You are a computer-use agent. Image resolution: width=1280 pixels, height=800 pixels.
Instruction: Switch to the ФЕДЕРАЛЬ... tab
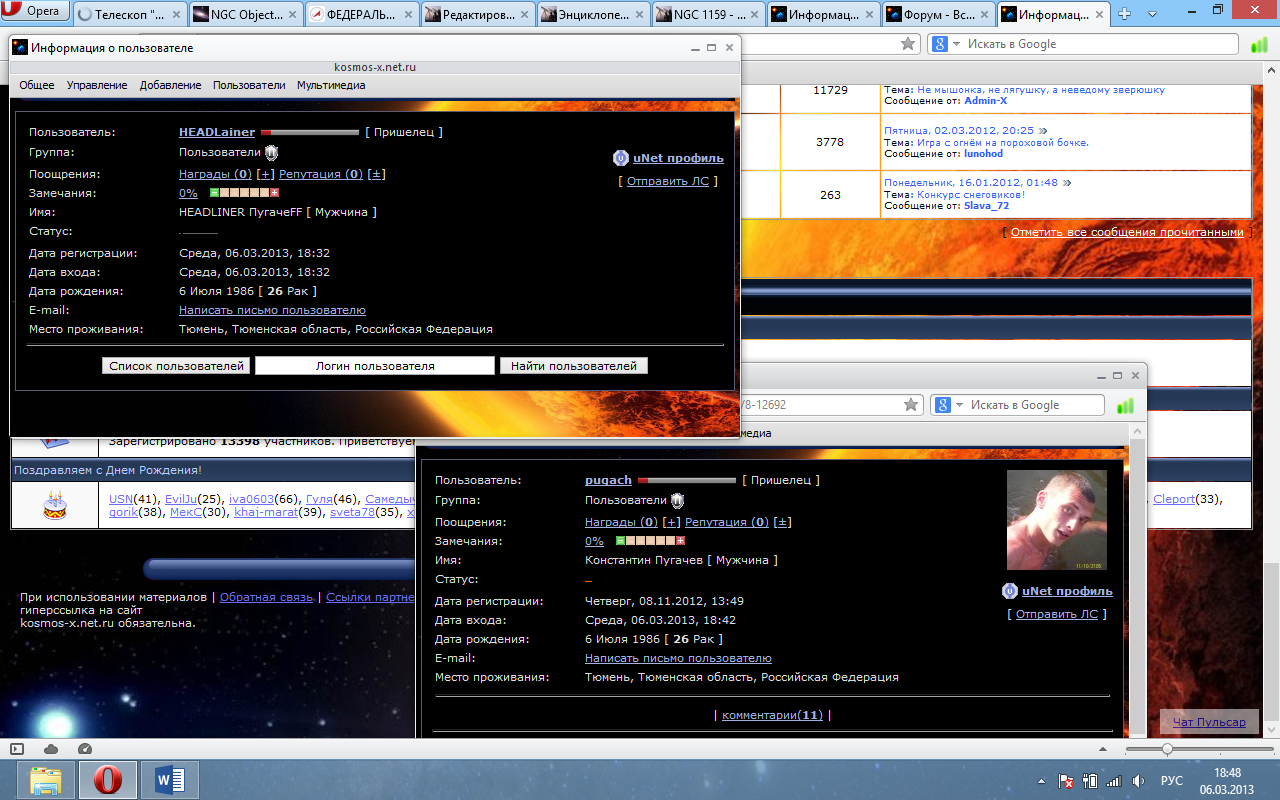click(361, 14)
